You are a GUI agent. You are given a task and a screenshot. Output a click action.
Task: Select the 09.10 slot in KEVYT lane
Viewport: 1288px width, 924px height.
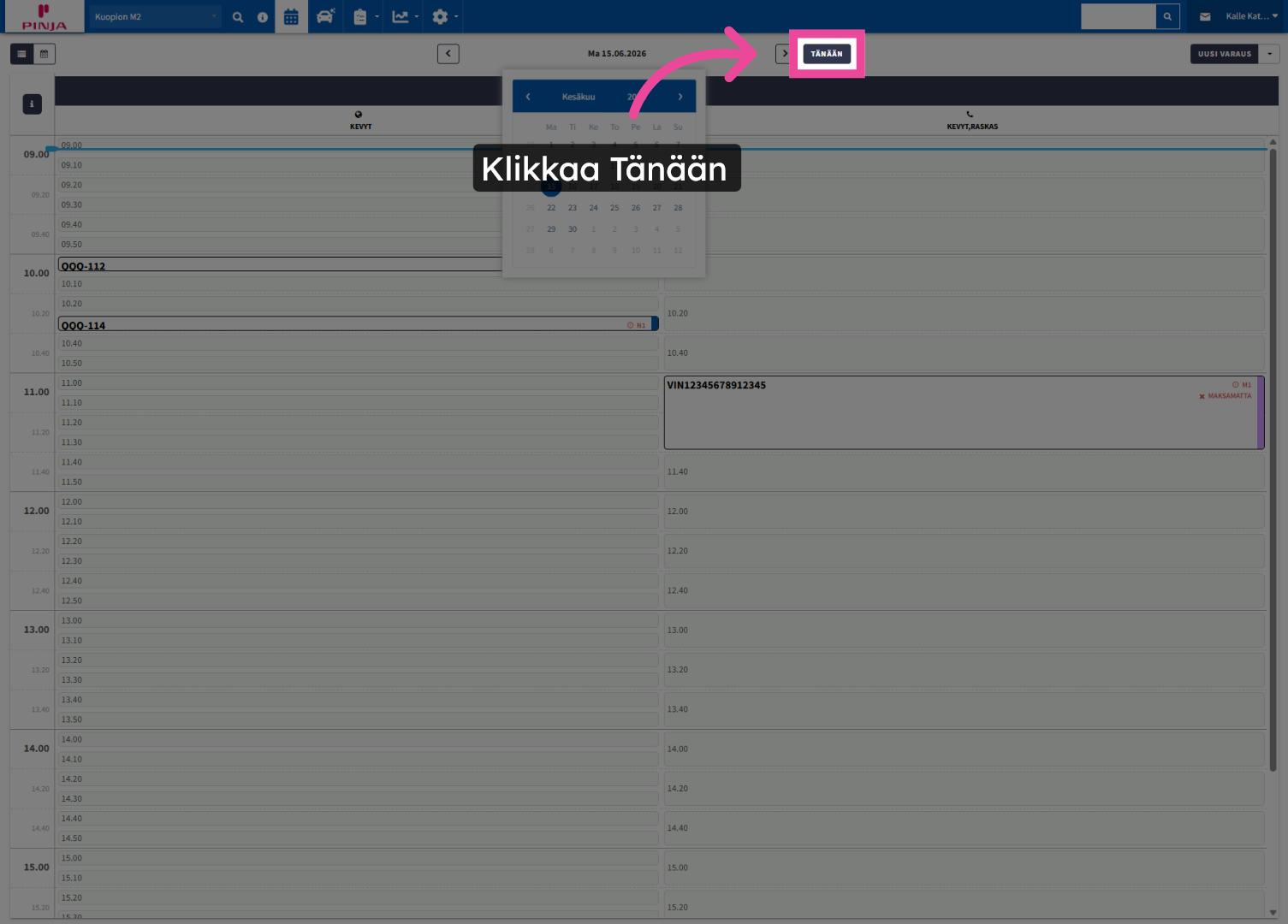click(x=358, y=165)
